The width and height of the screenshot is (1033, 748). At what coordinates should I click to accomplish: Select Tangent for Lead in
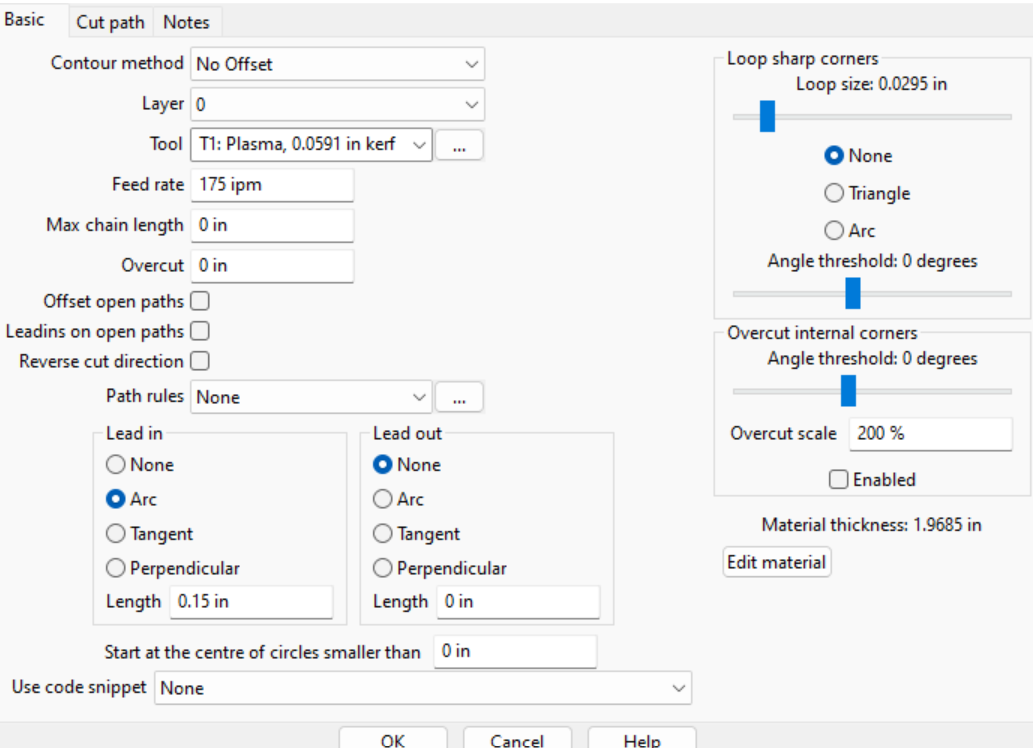pyautogui.click(x=116, y=534)
